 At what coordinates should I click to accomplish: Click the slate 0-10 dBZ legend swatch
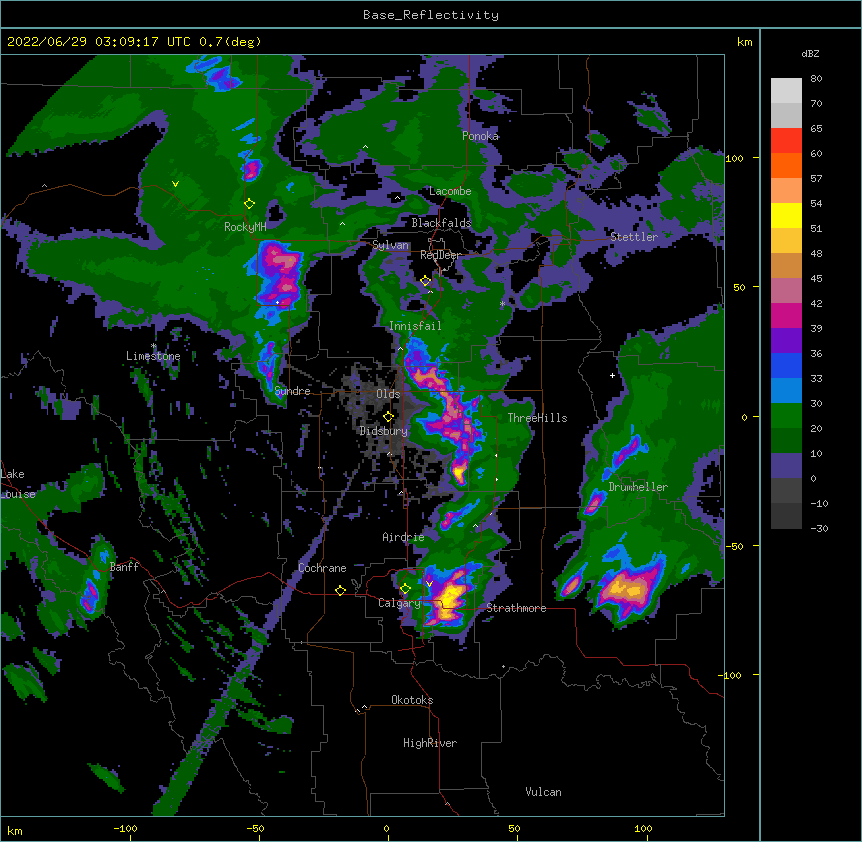coord(786,466)
